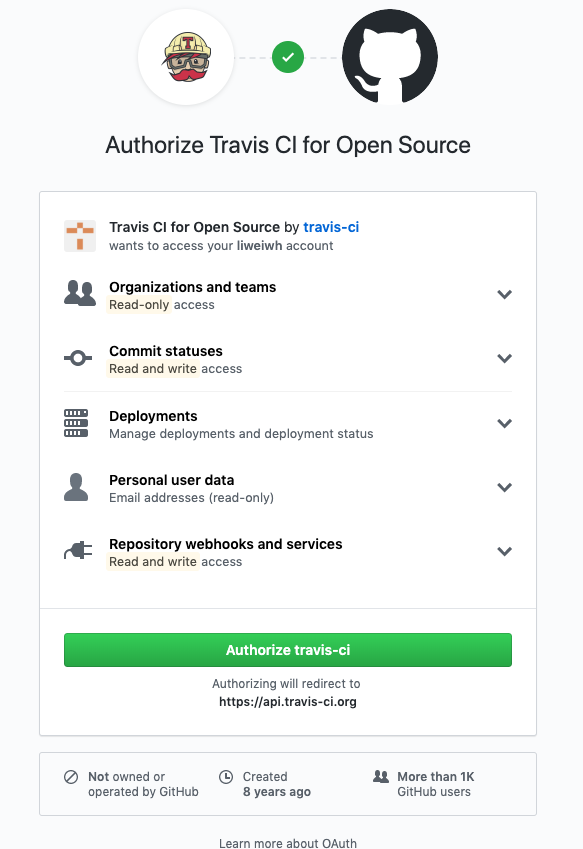Click the clock icon beside Created
Image resolution: width=583 pixels, height=849 pixels.
tap(226, 777)
